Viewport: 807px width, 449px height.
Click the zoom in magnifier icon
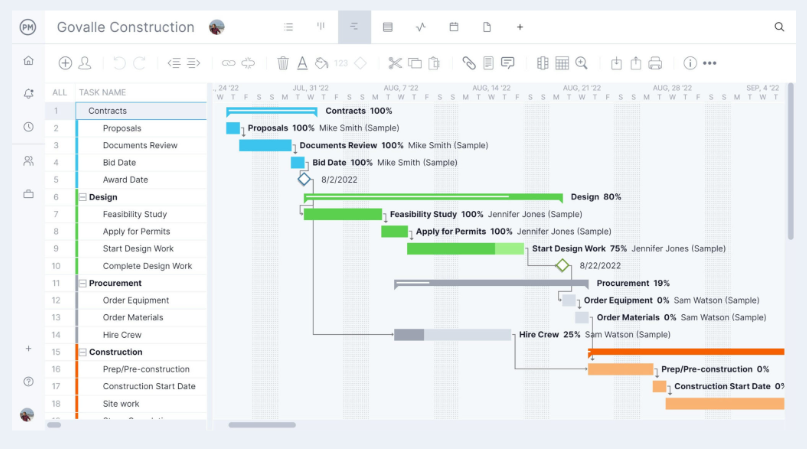(x=581, y=63)
